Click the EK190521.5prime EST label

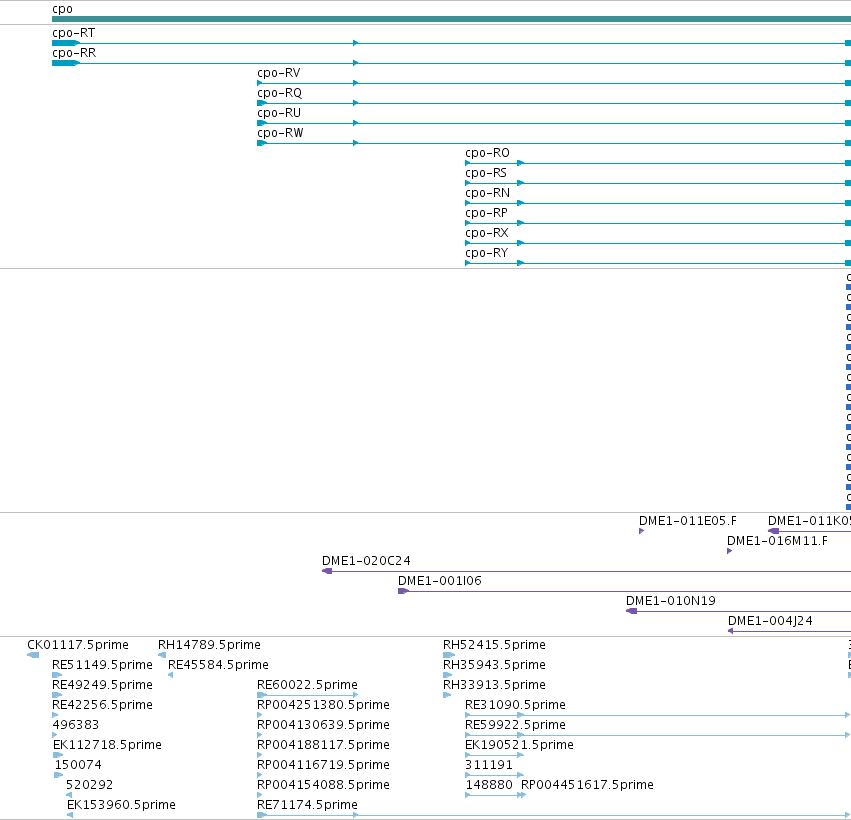(519, 745)
